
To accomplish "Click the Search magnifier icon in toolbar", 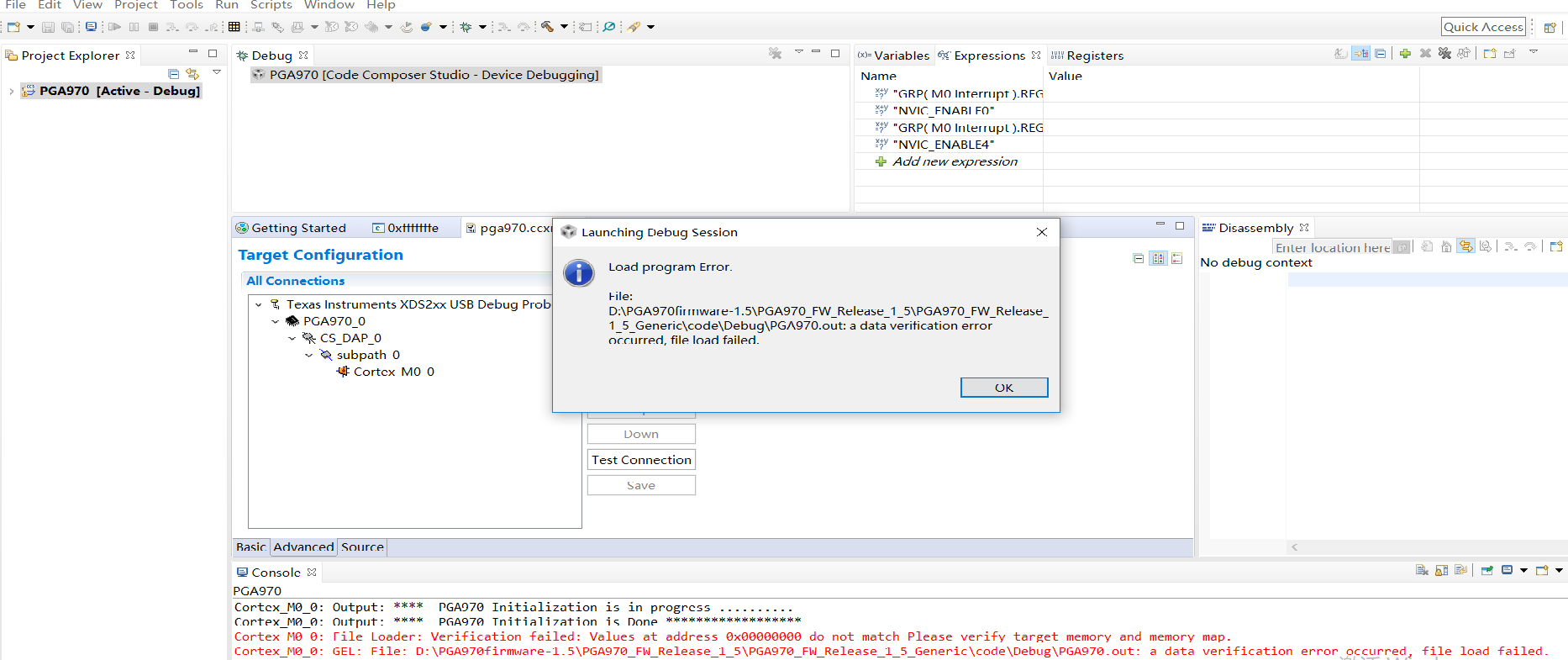I will 609,27.
